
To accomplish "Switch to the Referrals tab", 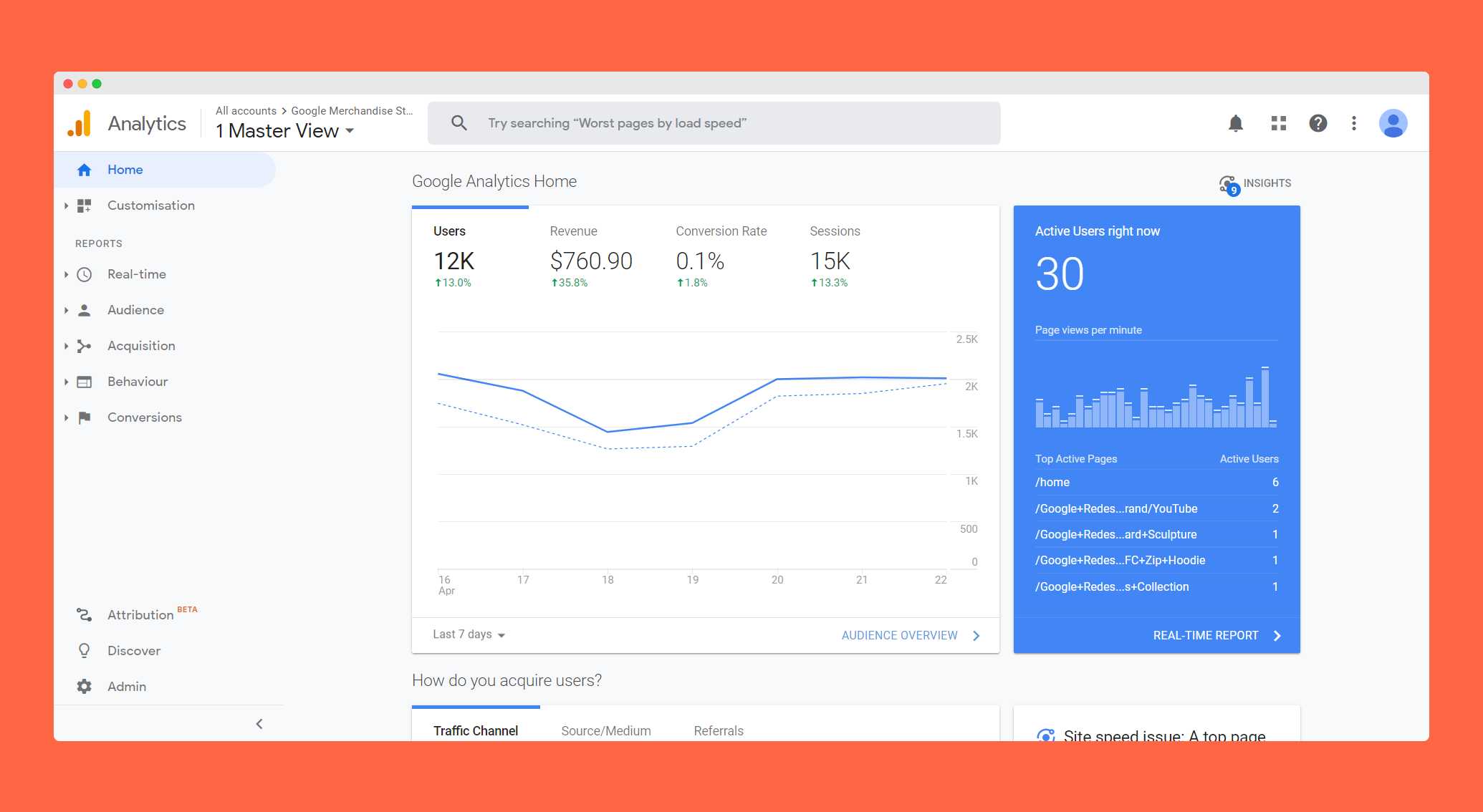I will pyautogui.click(x=719, y=730).
